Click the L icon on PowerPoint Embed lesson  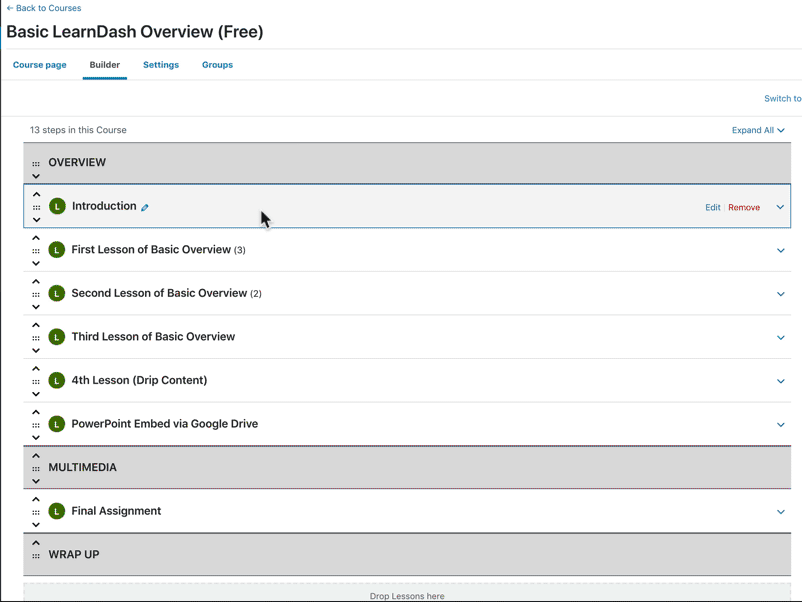click(x=57, y=424)
